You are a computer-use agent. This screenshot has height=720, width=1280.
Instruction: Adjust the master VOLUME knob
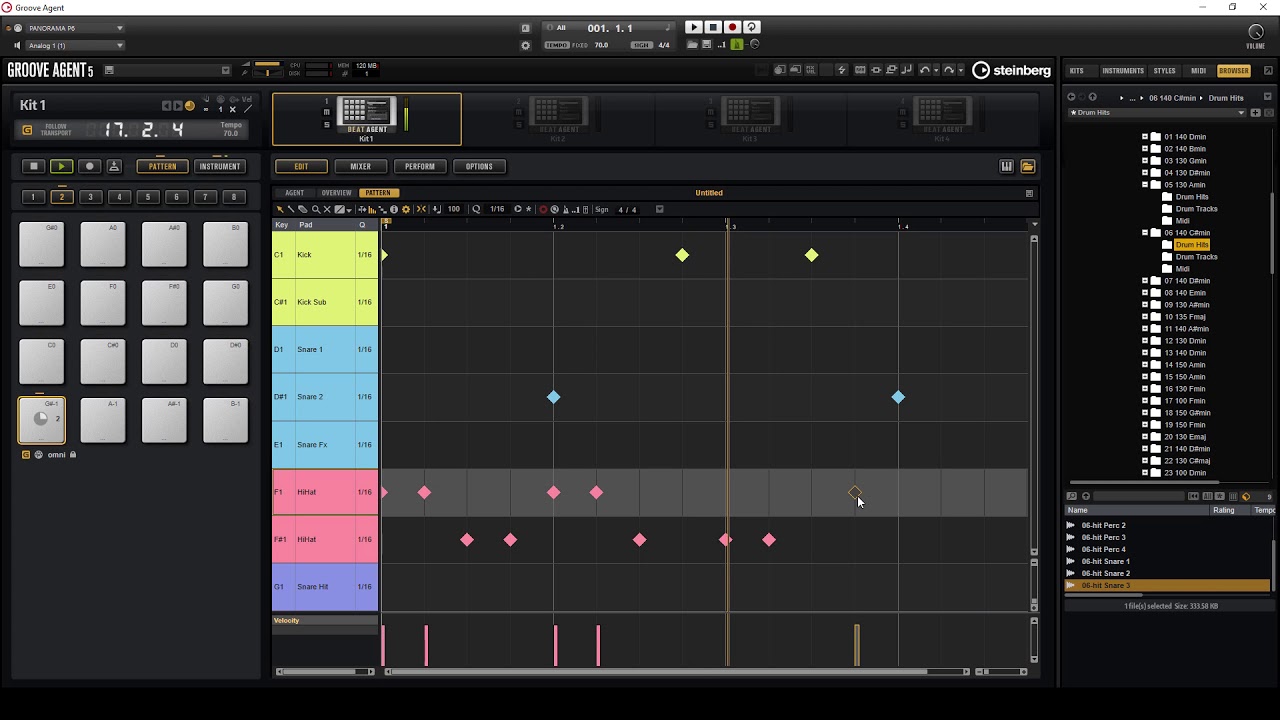[1255, 33]
